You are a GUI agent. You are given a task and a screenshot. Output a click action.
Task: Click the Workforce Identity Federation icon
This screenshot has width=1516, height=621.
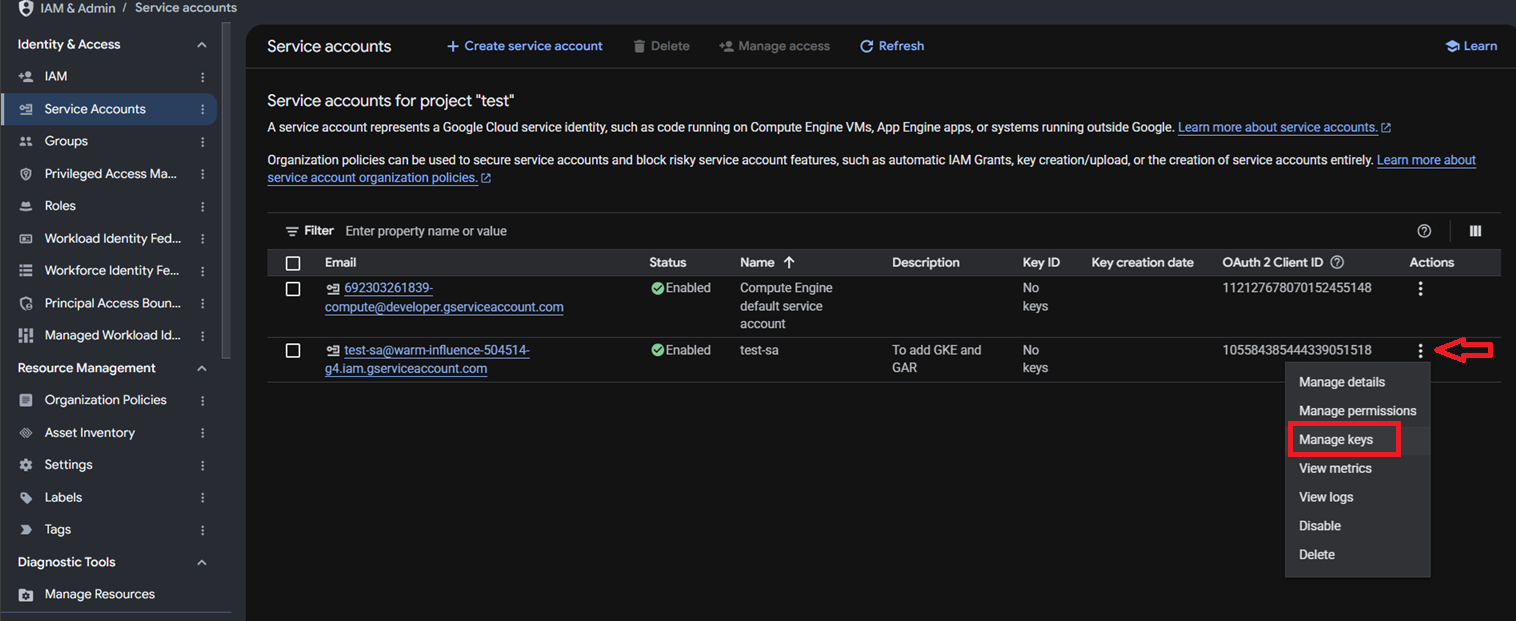(26, 271)
